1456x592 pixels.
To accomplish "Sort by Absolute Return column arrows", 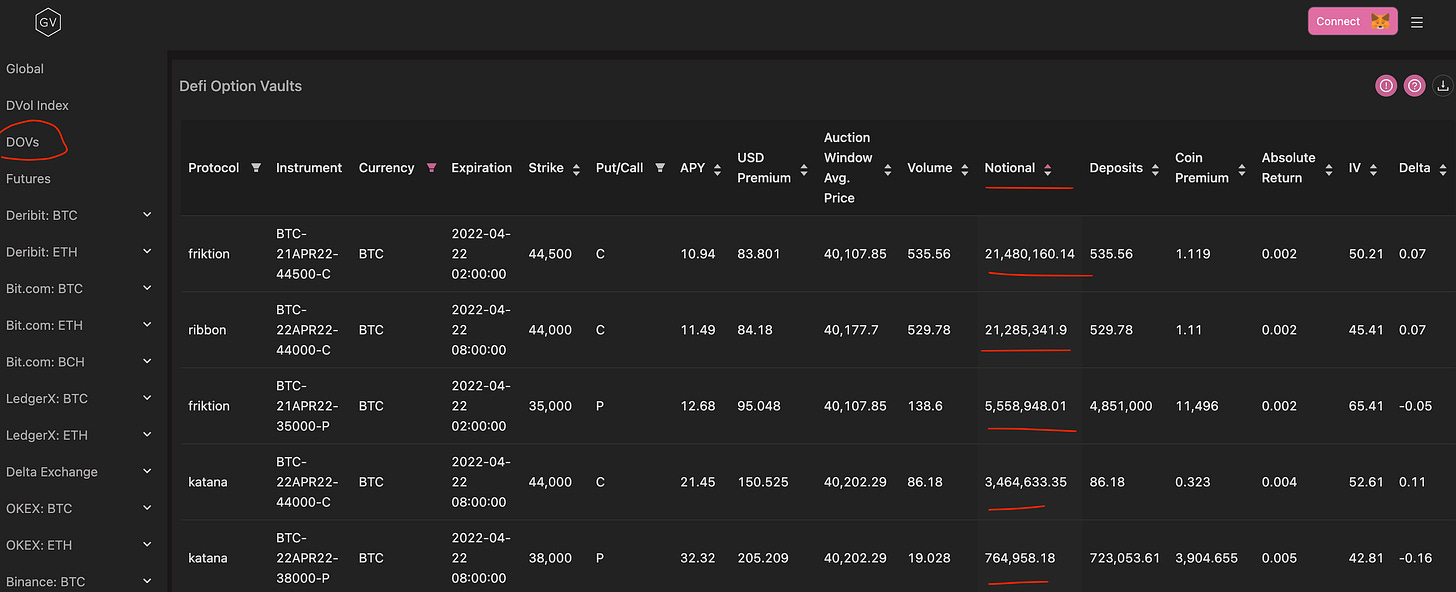I will point(1328,169).
